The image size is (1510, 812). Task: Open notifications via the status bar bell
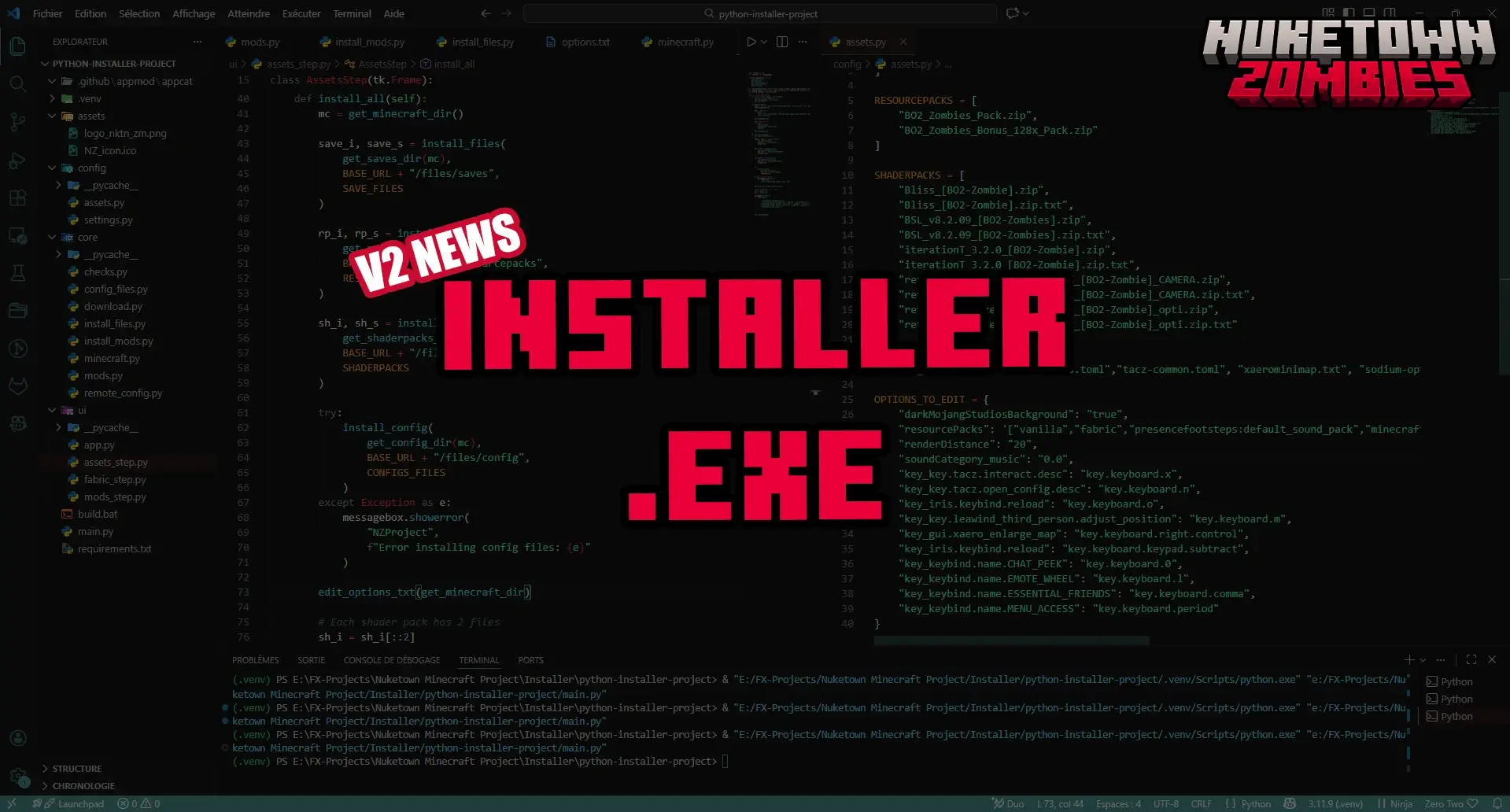click(x=1498, y=803)
